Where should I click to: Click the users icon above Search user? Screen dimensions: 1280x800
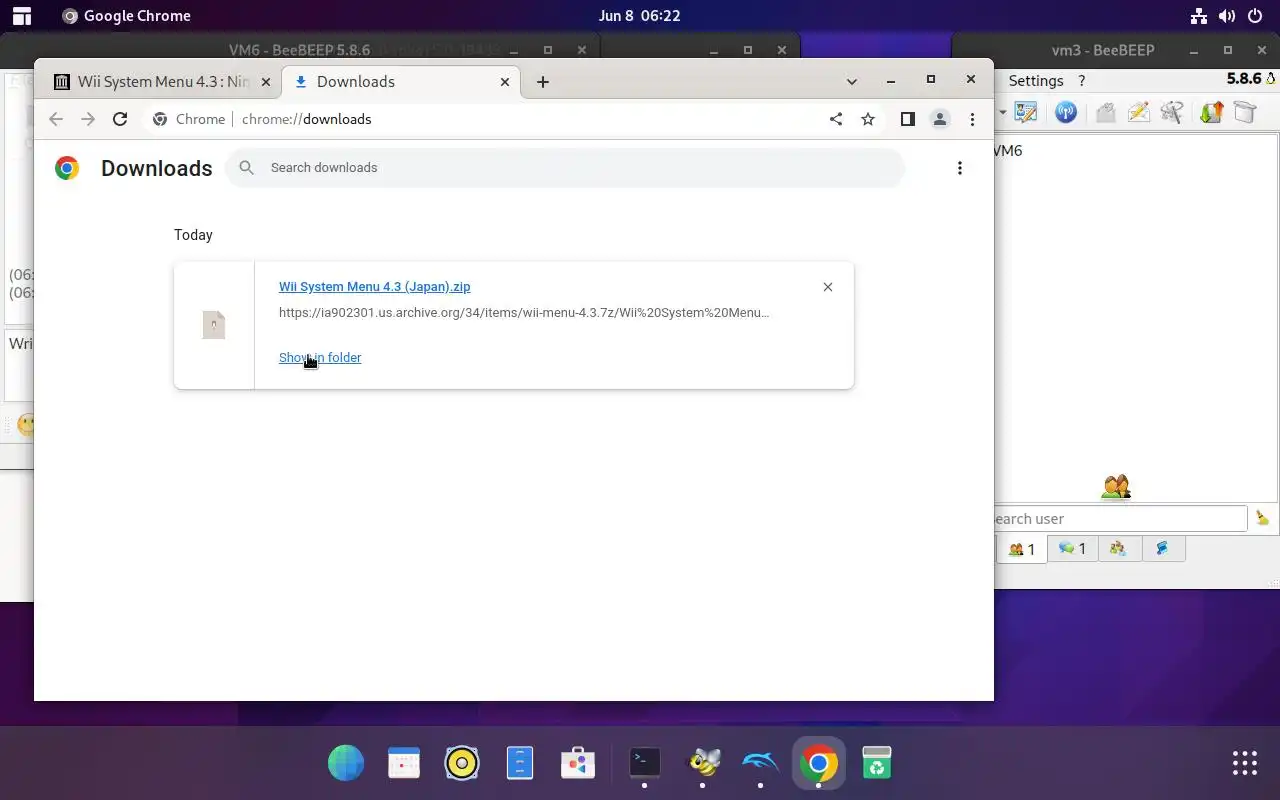[x=1116, y=487]
